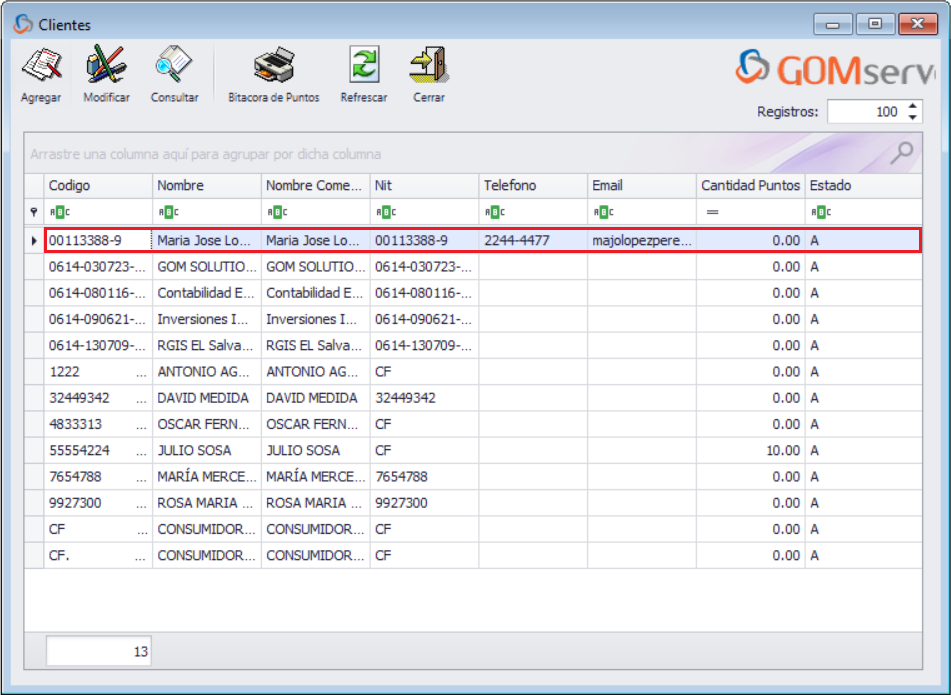Select the Modificar pencil icon
The image size is (951, 695).
[105, 66]
